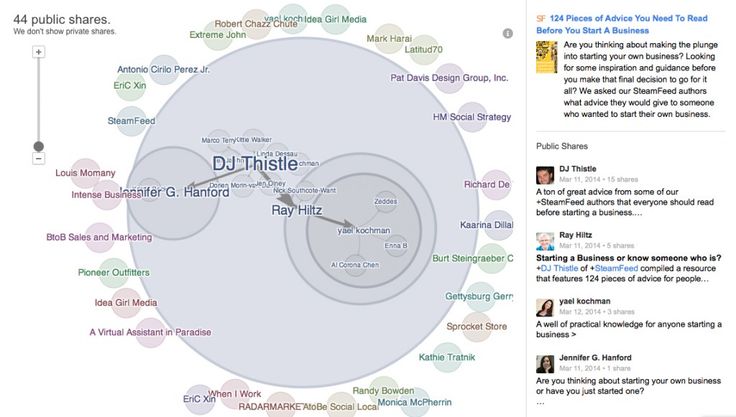Open yael kochman's avatar in Public Shares
The image size is (736, 417).
click(x=545, y=306)
